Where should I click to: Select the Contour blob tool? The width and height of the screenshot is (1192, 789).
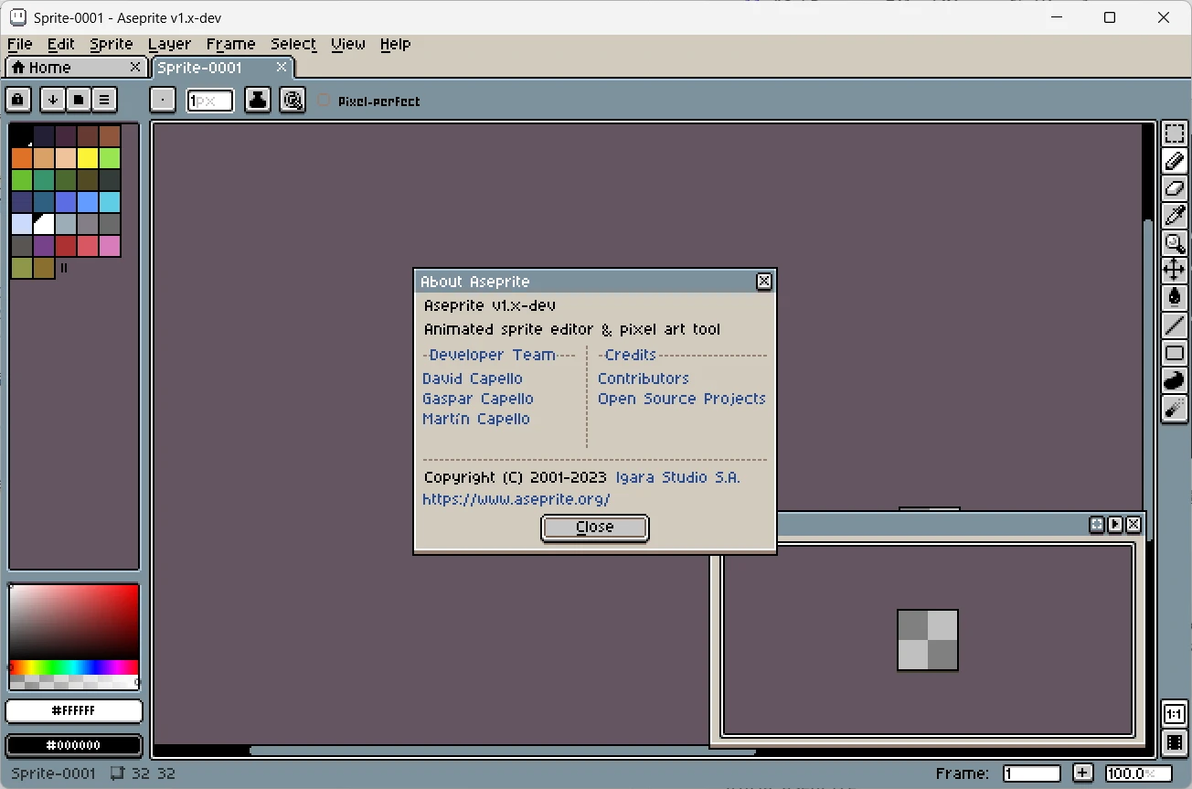coord(1174,380)
